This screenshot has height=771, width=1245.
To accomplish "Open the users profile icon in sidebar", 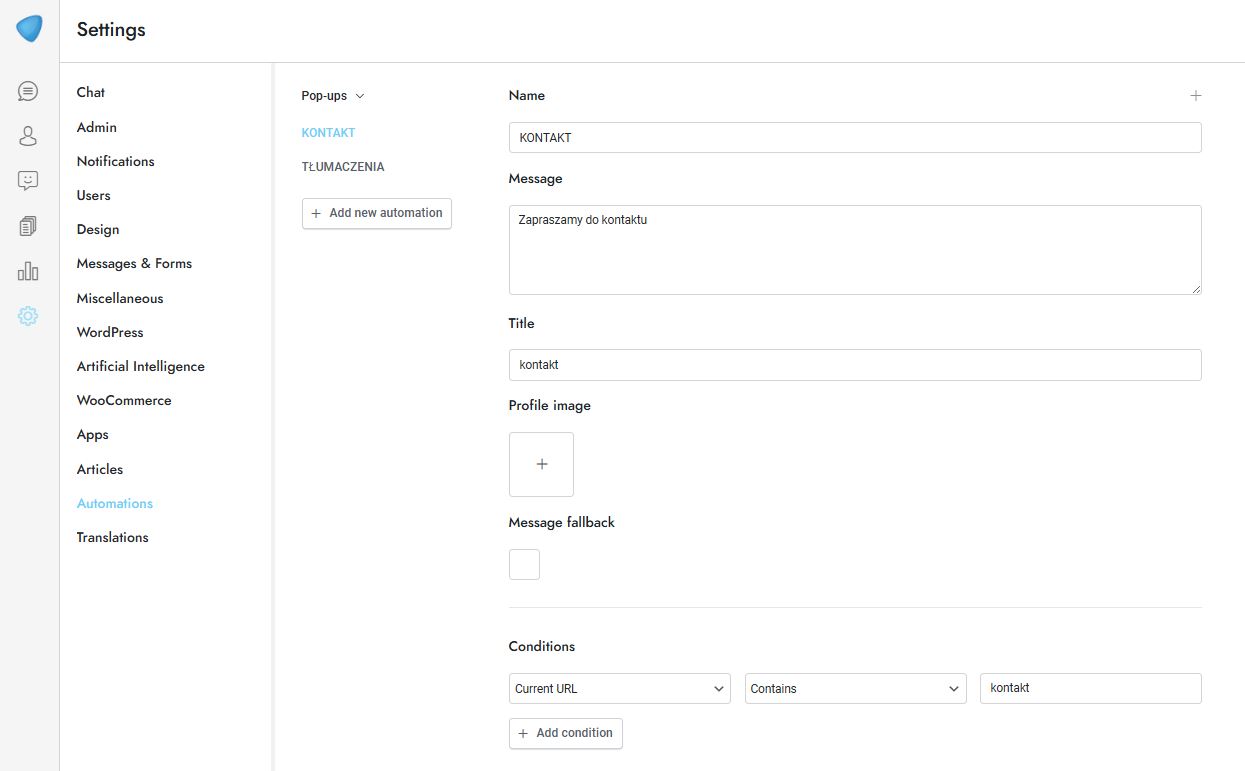I will (28, 136).
